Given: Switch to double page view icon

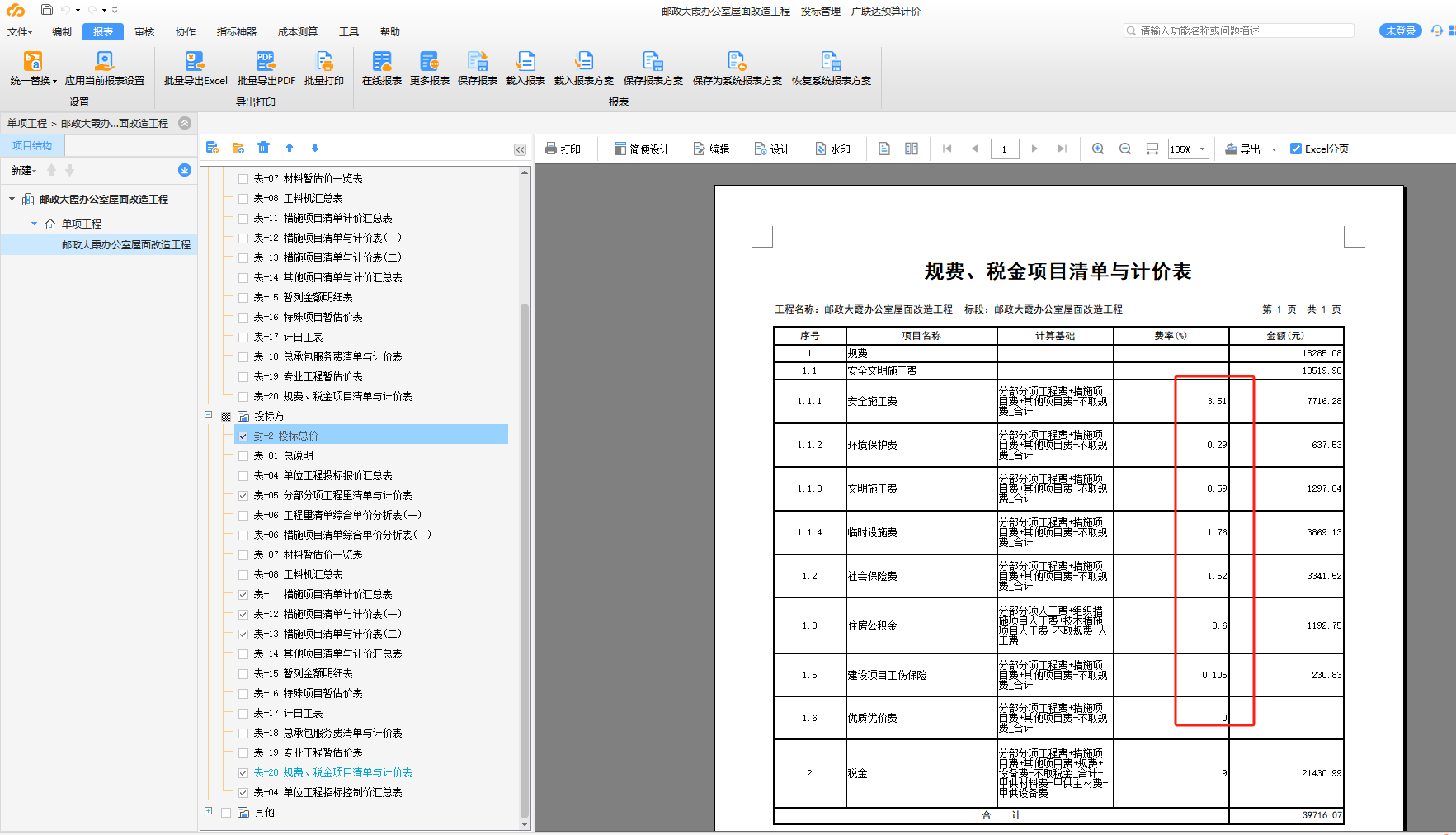Looking at the screenshot, I should (x=912, y=149).
